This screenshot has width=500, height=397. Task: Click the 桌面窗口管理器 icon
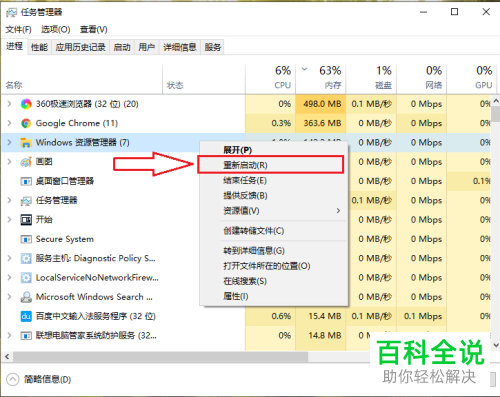[26, 181]
